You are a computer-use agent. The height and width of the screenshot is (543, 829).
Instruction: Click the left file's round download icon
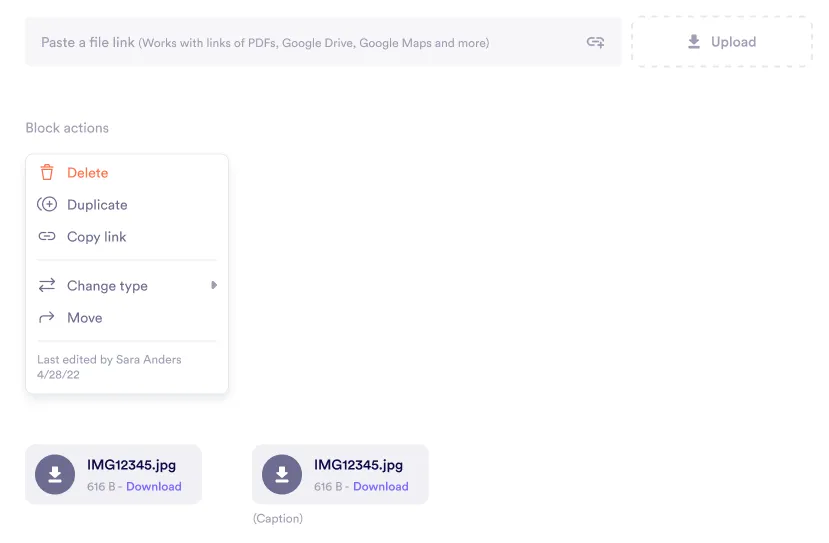[x=55, y=475]
